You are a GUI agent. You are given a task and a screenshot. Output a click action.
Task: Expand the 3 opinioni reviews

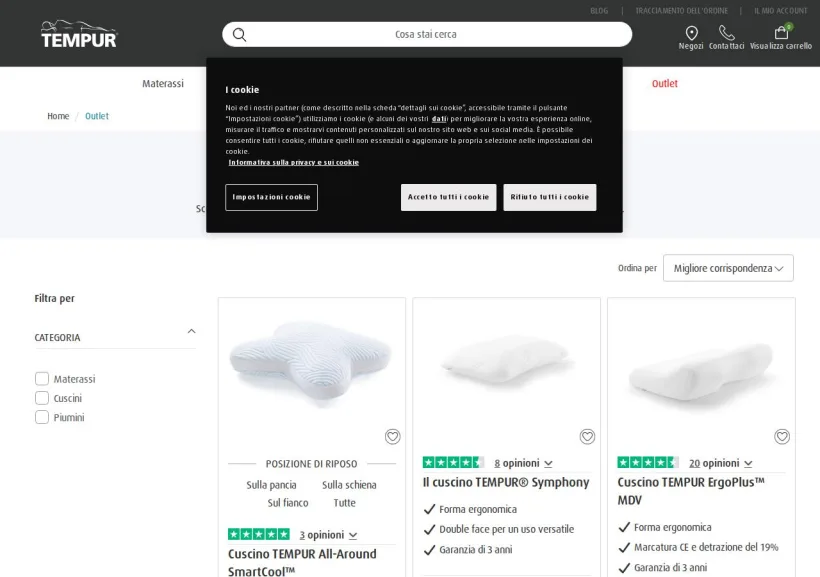[328, 535]
